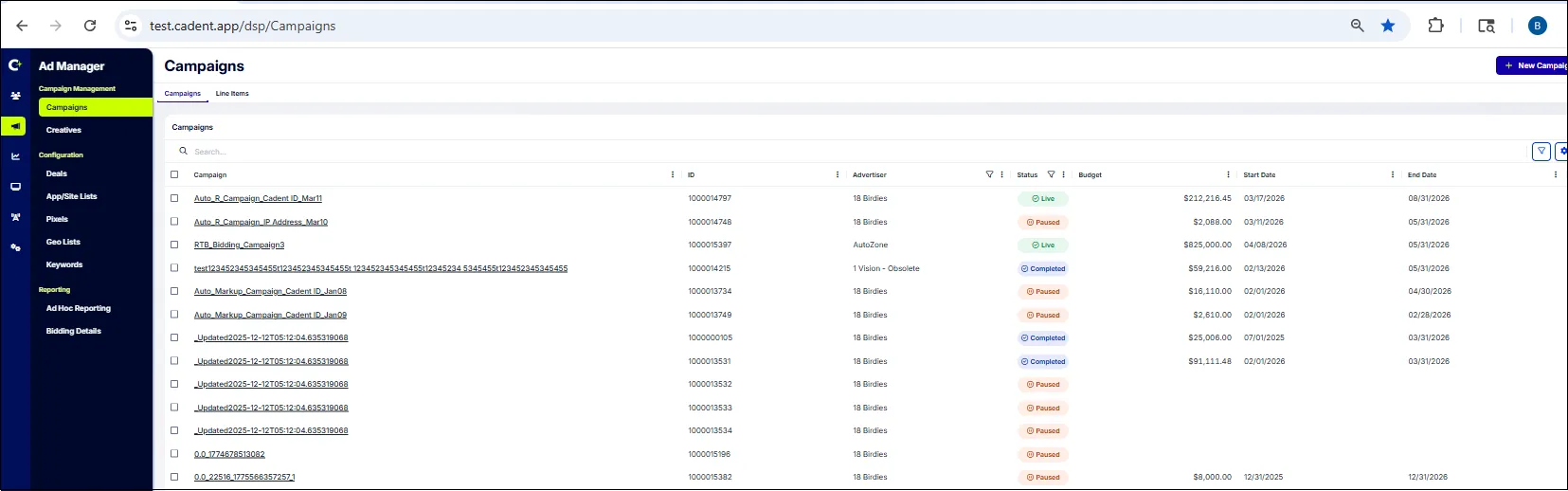Open the ID column three-dot menu
Screen dimensions: 1568x491
838,174
